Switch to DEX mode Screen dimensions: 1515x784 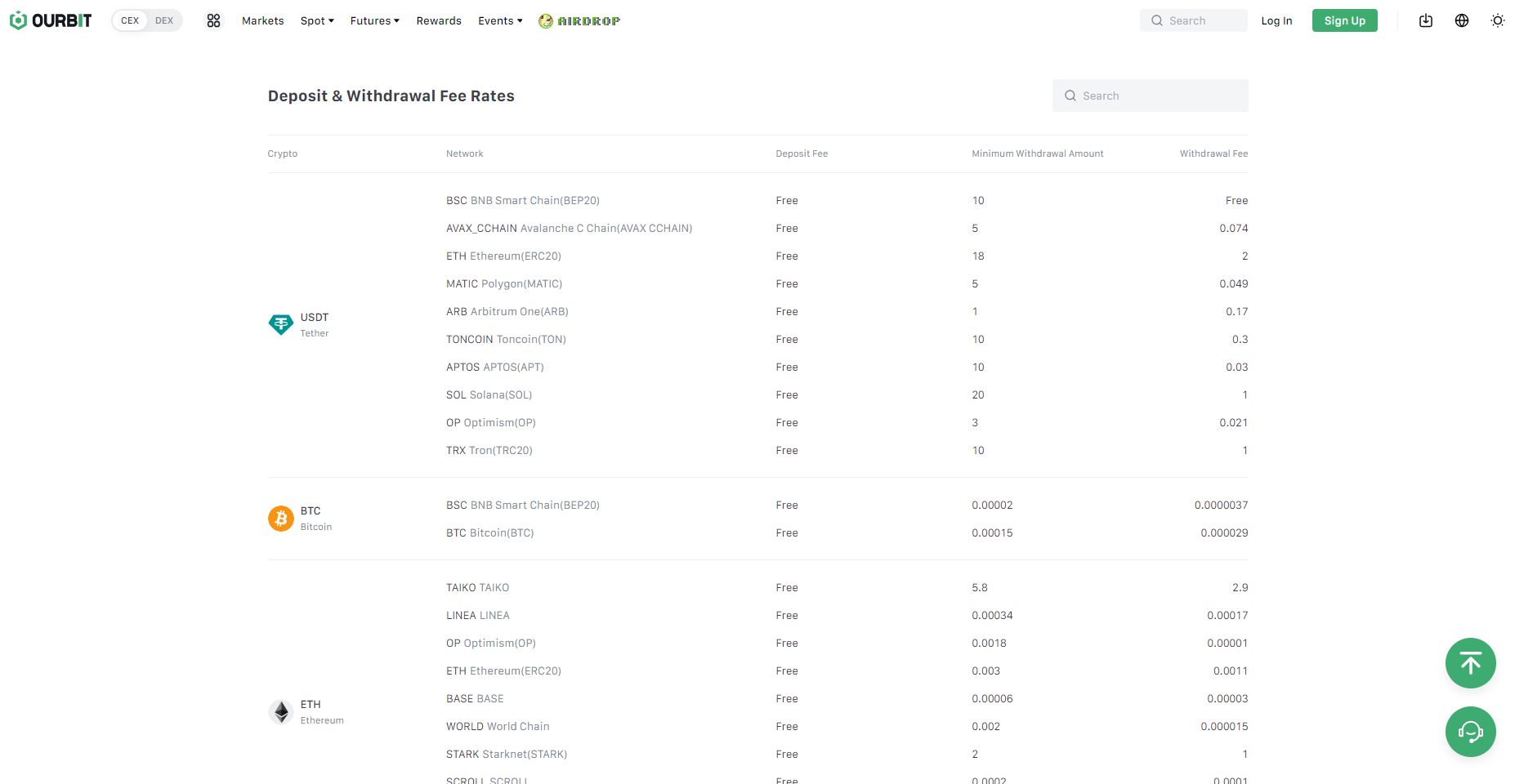(164, 20)
